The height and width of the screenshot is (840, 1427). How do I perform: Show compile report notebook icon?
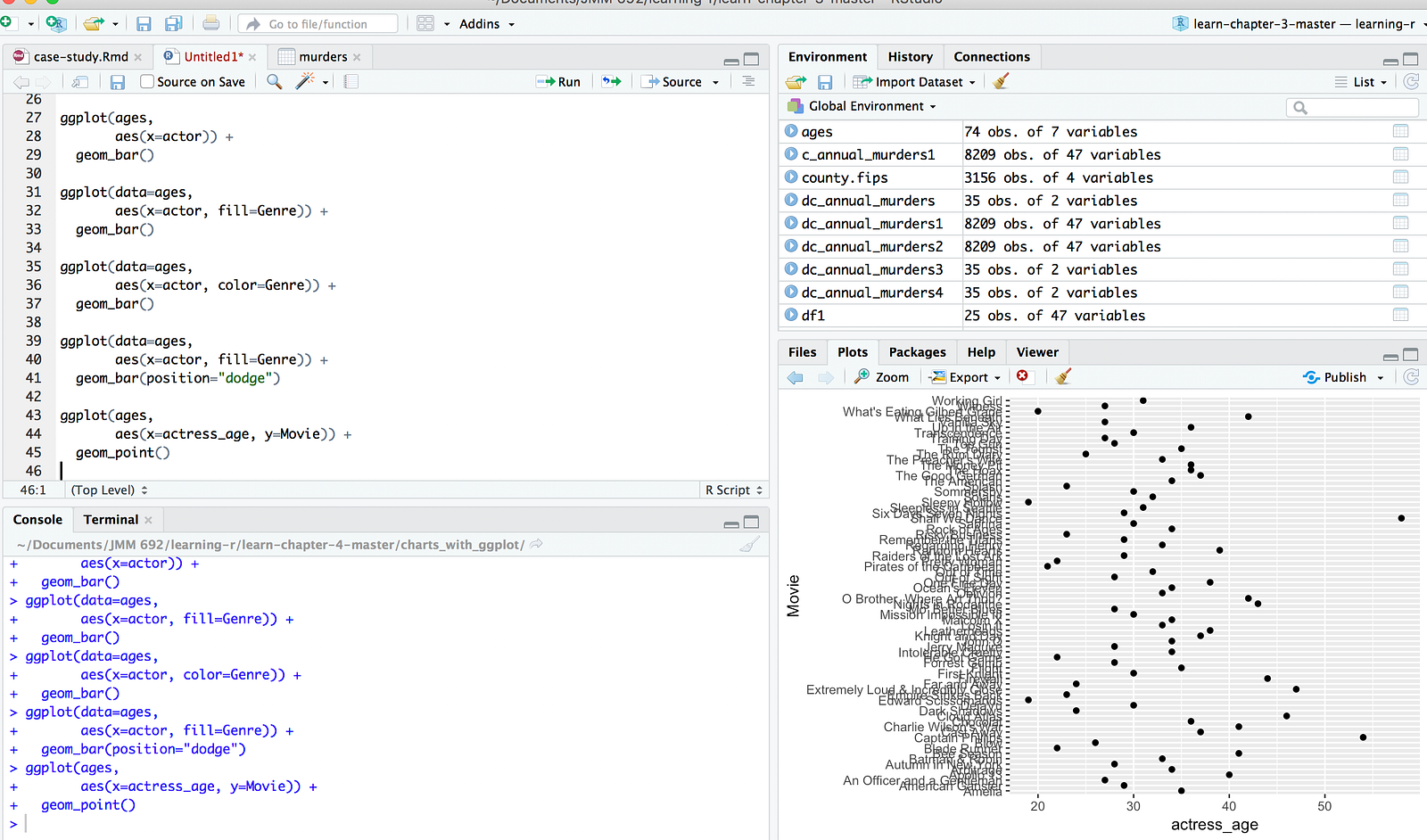click(351, 82)
